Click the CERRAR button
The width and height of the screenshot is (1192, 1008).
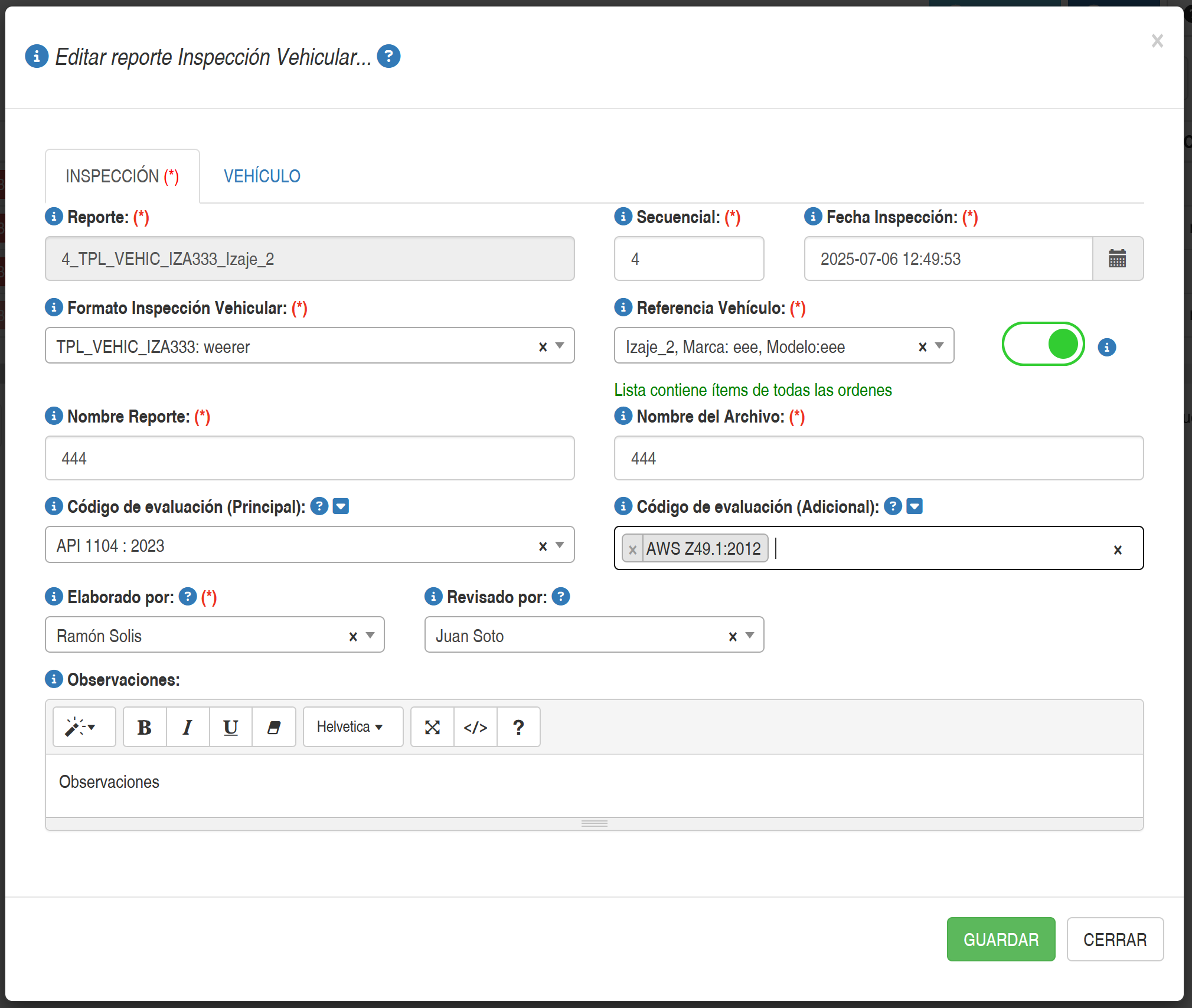(x=1115, y=939)
